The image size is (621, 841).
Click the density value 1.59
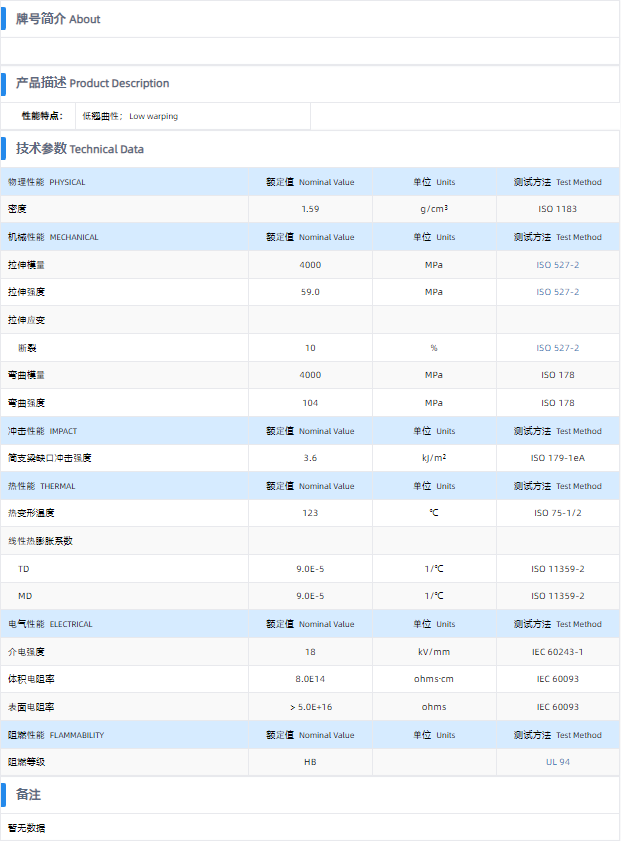coord(310,209)
